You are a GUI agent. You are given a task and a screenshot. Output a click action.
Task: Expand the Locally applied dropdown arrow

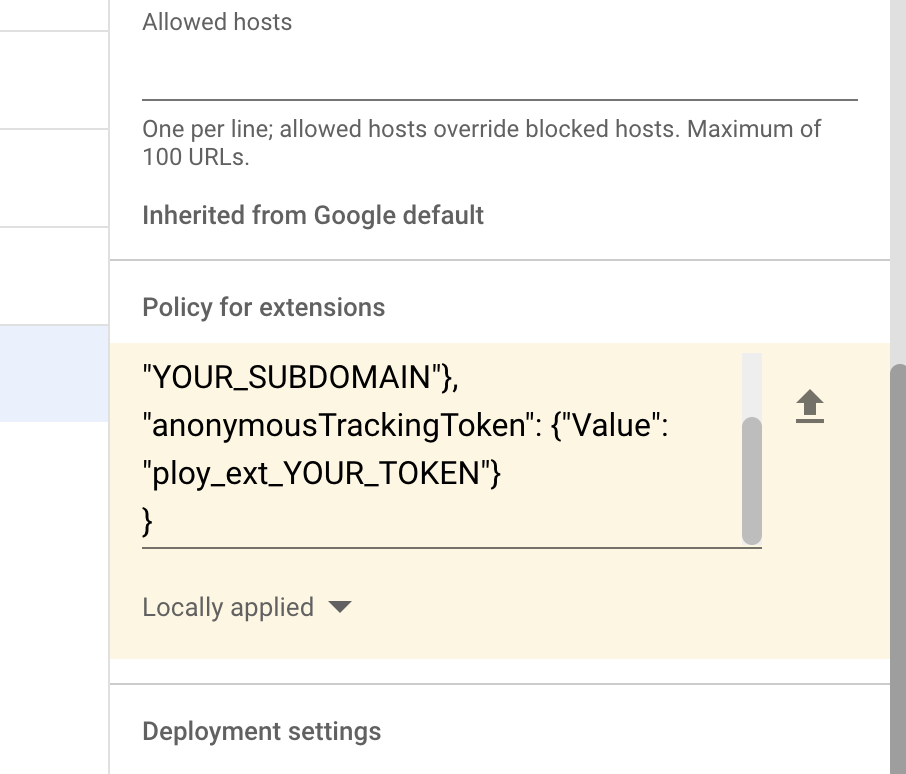tap(340, 607)
